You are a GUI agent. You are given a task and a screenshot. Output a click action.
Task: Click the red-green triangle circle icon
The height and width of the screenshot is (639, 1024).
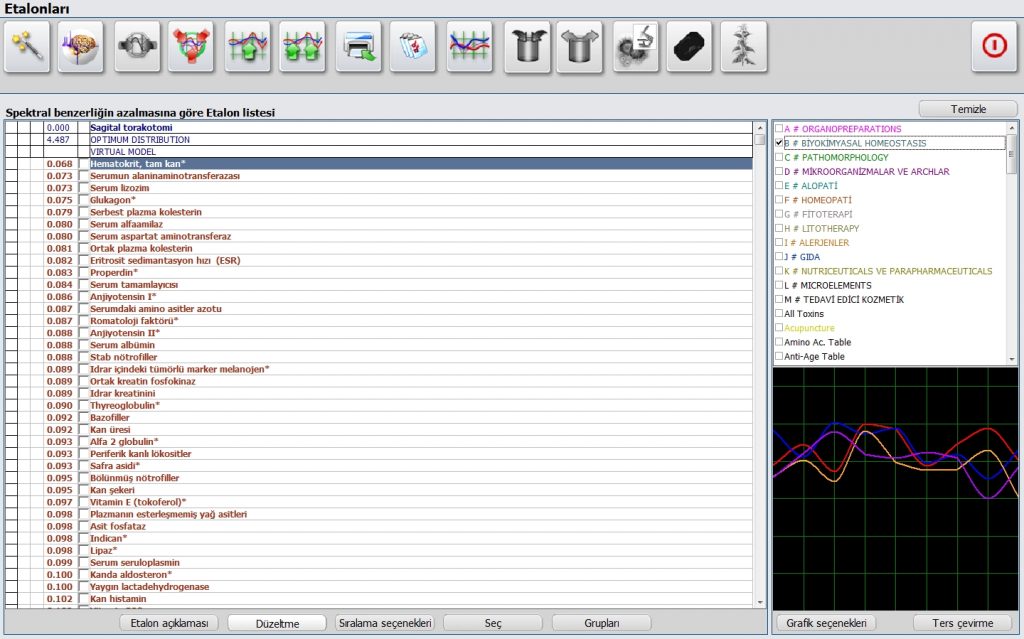point(190,47)
